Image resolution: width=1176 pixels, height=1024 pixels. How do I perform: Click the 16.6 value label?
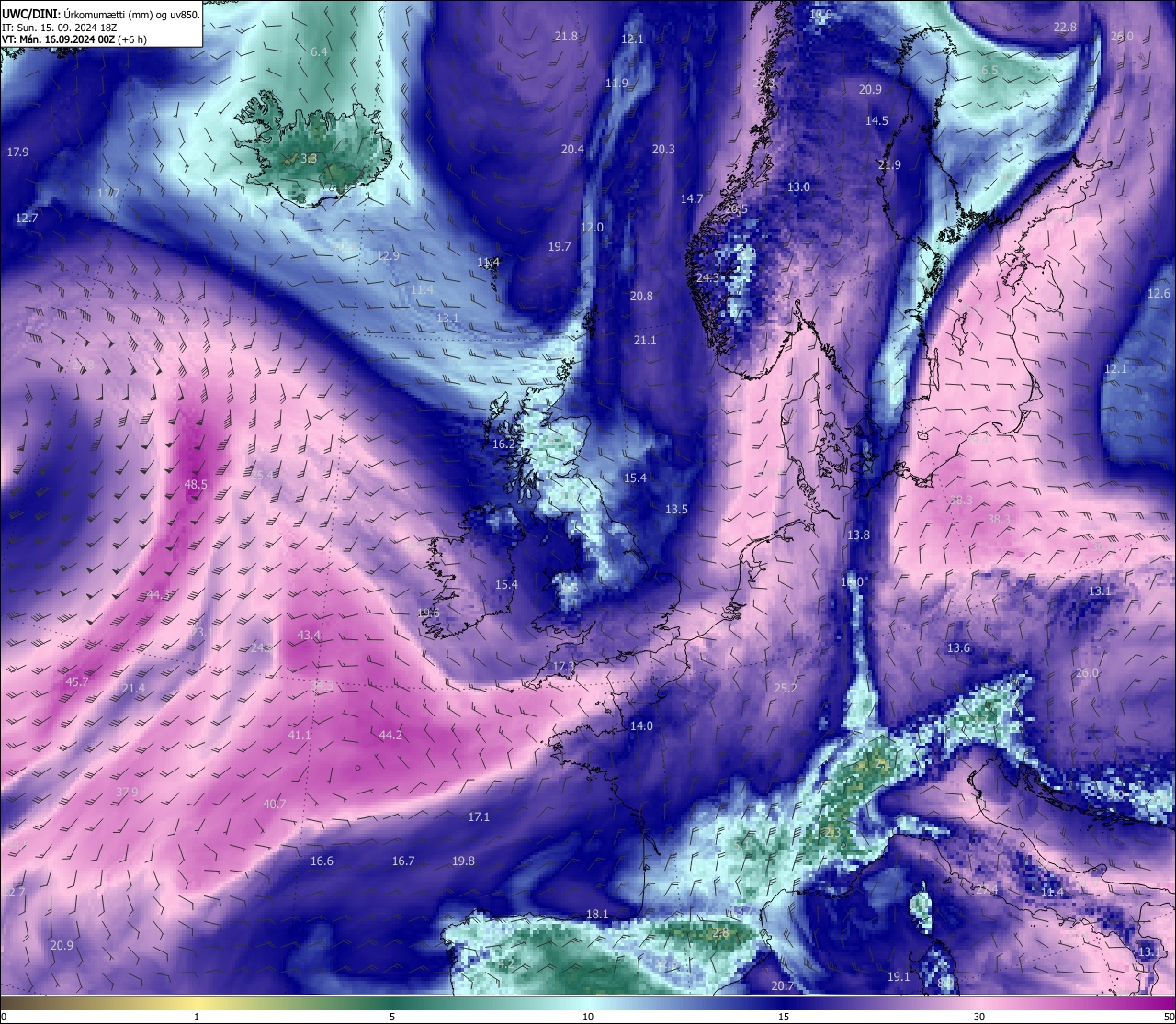(x=322, y=861)
